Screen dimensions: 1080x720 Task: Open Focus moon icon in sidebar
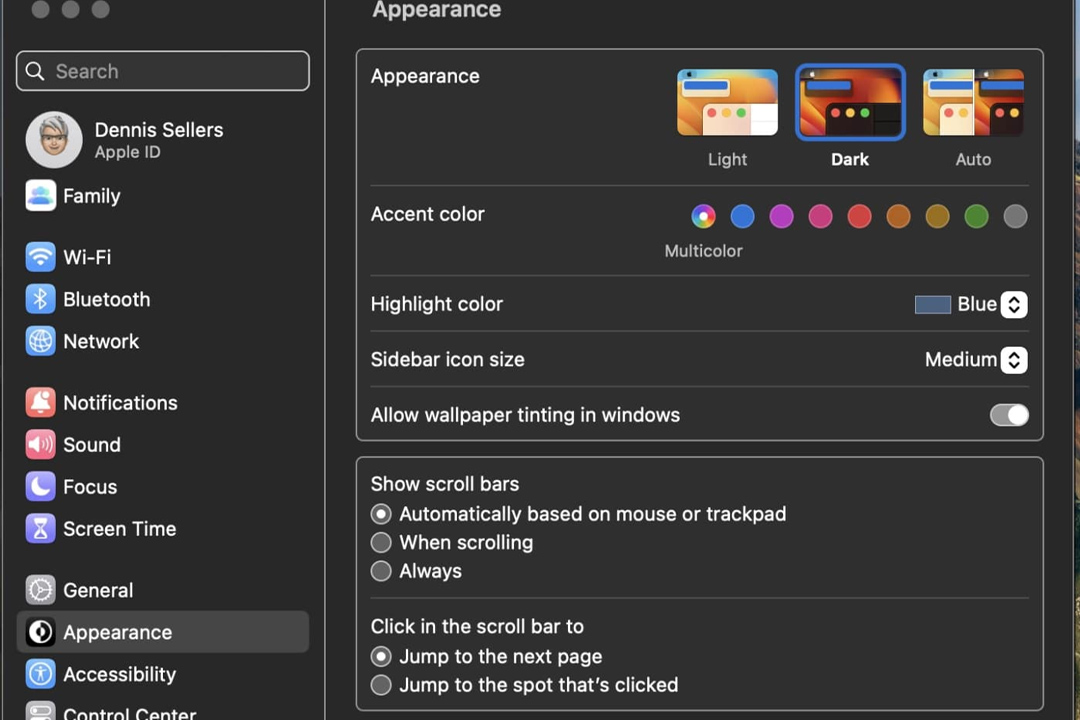click(40, 487)
